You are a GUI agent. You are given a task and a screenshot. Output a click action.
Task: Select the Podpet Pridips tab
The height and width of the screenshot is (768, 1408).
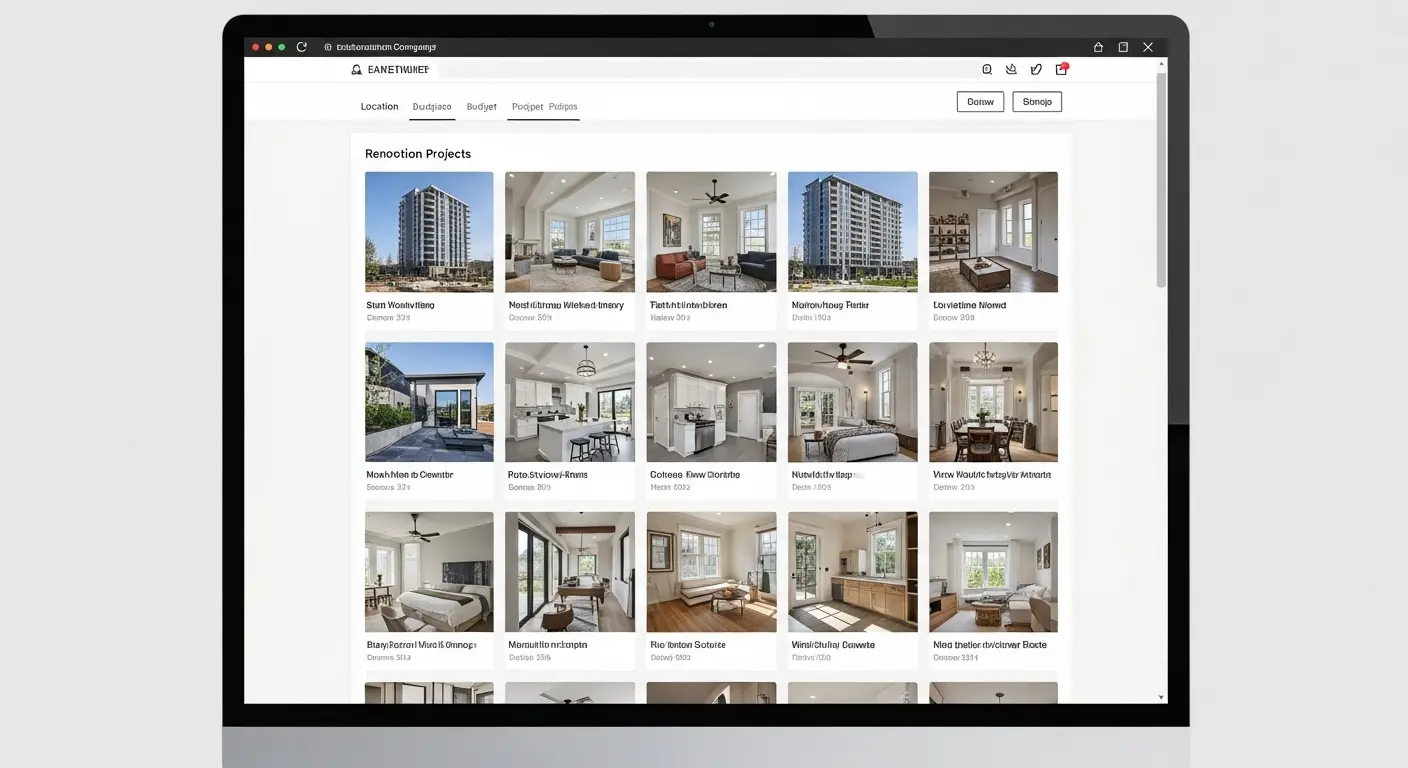click(x=544, y=107)
